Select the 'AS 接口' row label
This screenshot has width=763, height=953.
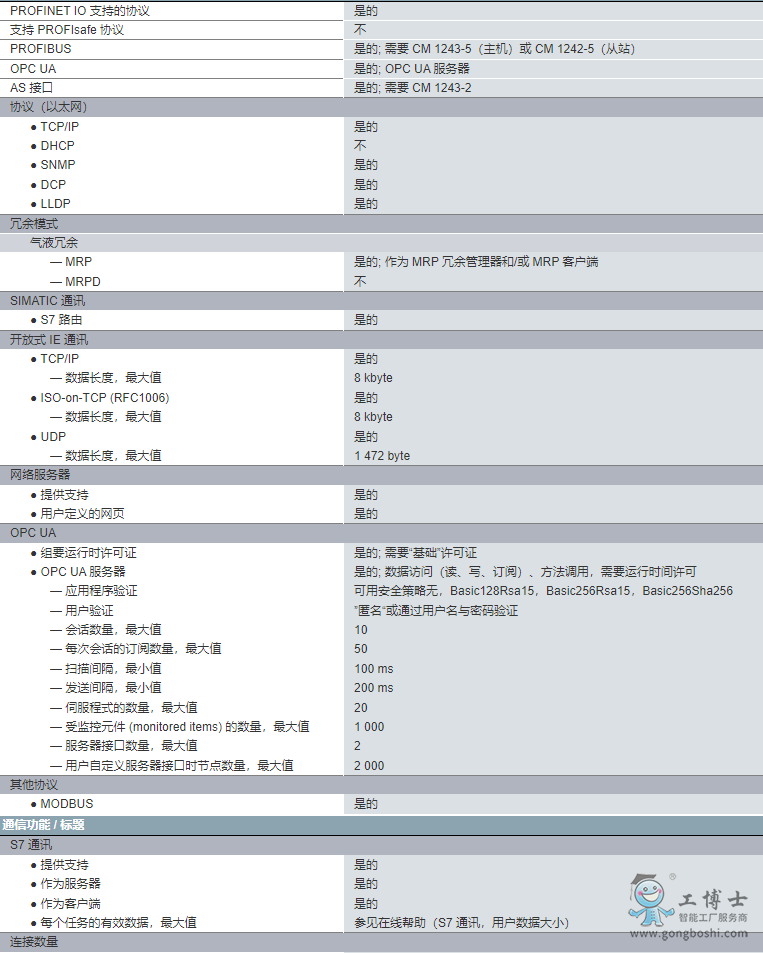[x=32, y=88]
